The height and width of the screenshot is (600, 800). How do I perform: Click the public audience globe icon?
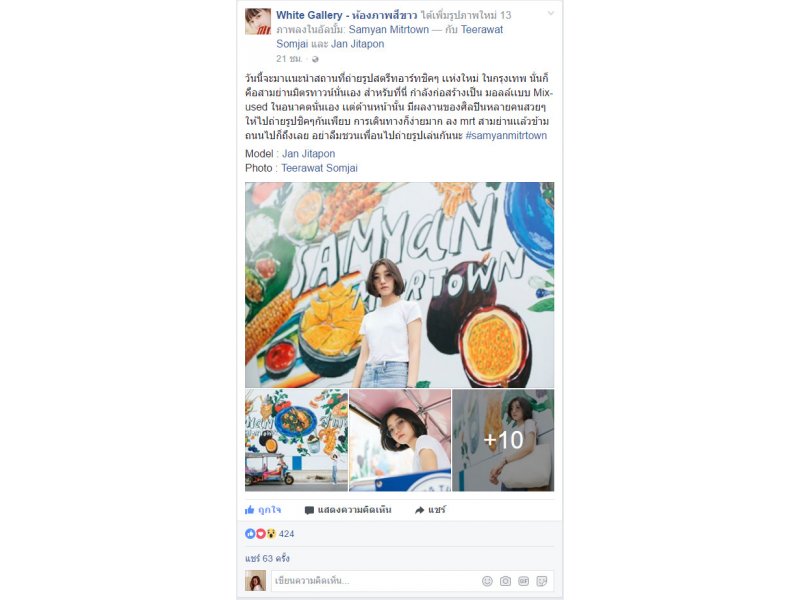tap(315, 59)
